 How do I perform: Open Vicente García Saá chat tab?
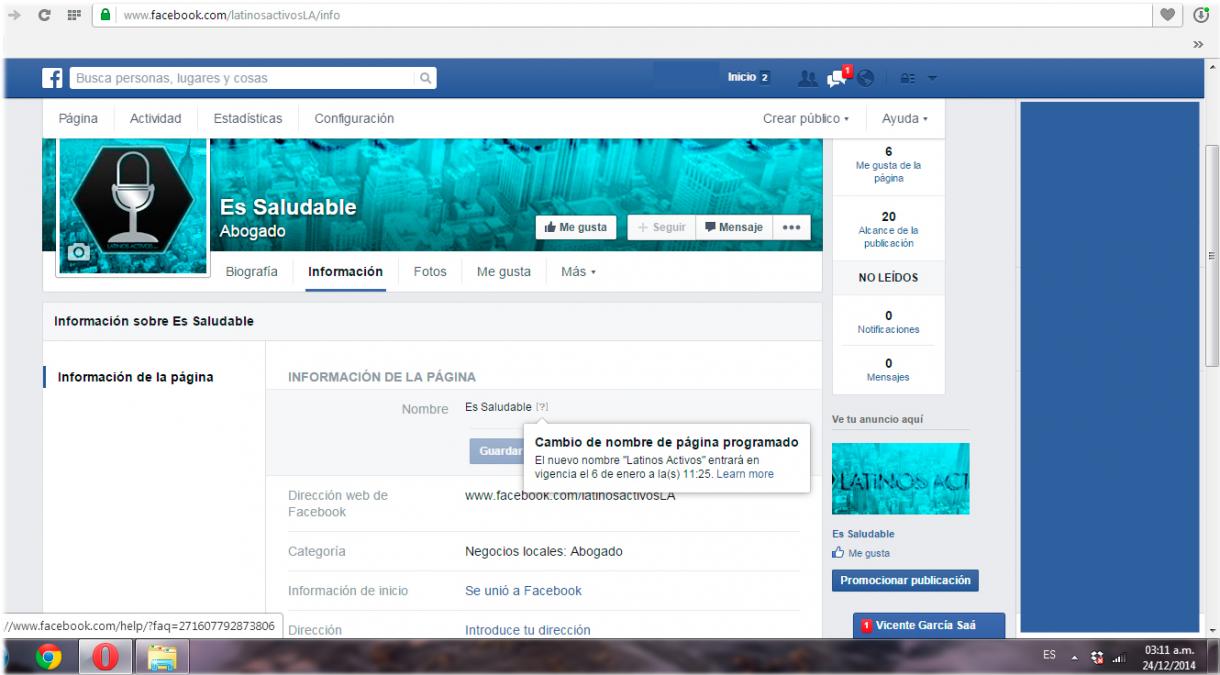pyautogui.click(x=928, y=625)
